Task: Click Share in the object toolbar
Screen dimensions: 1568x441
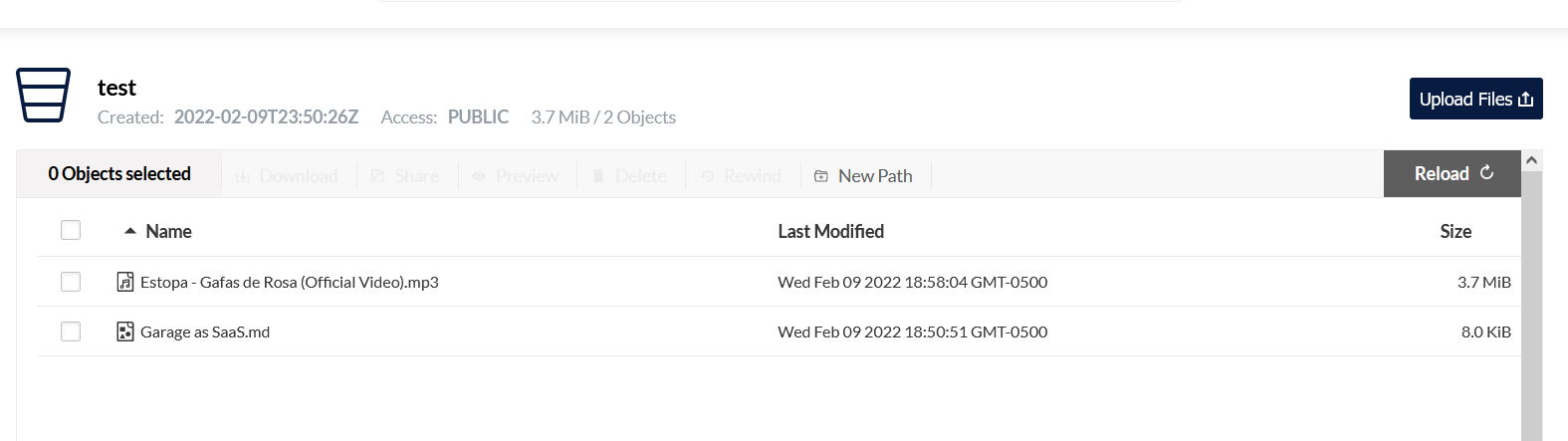Action: click(405, 176)
